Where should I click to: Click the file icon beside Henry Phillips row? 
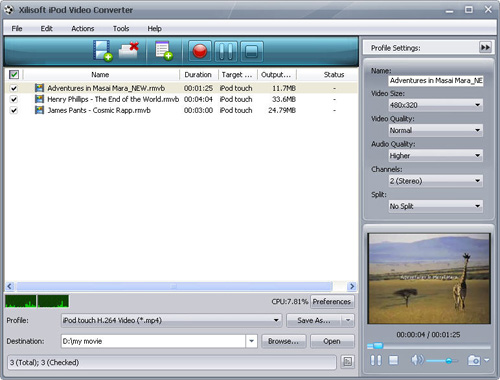tap(39, 99)
